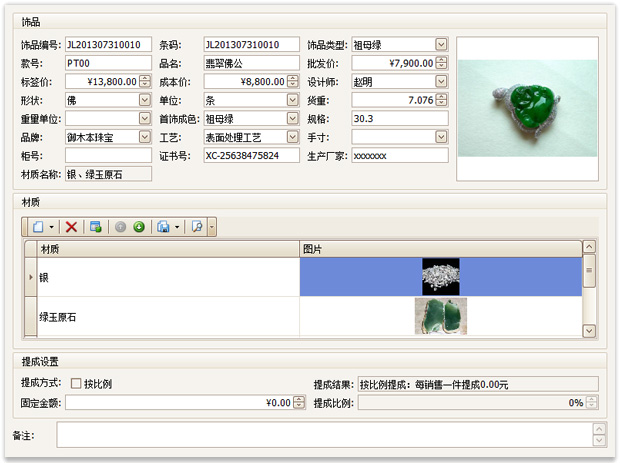
Task: Click the 提成结果 result field
Action: (478, 384)
